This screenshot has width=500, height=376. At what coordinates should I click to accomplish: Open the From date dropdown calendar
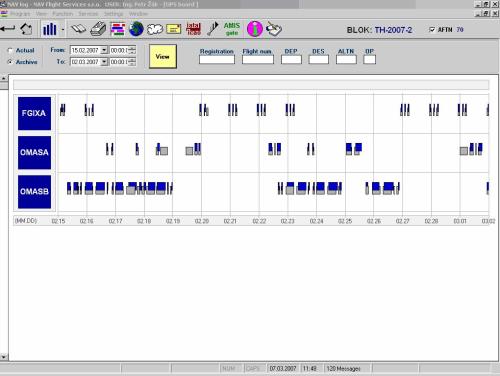pos(104,50)
